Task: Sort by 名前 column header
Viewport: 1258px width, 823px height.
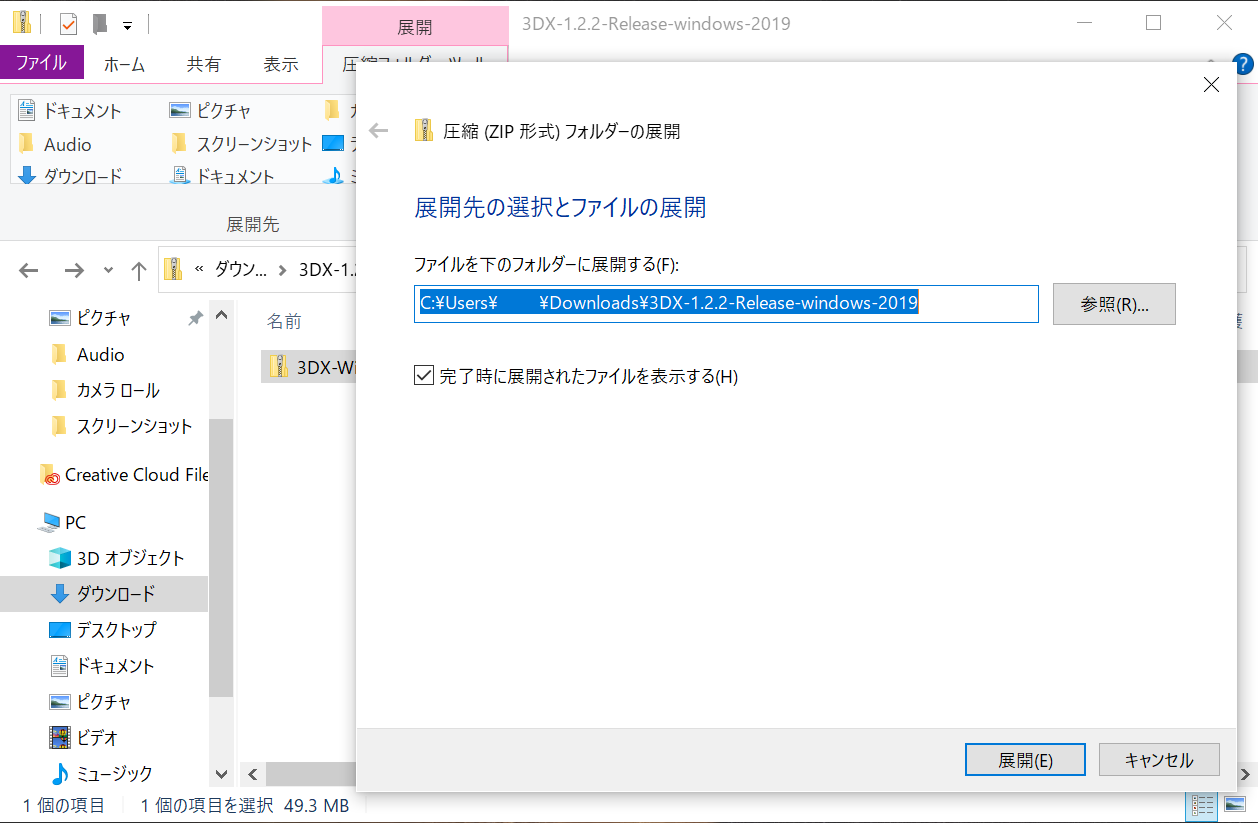Action: [x=284, y=321]
